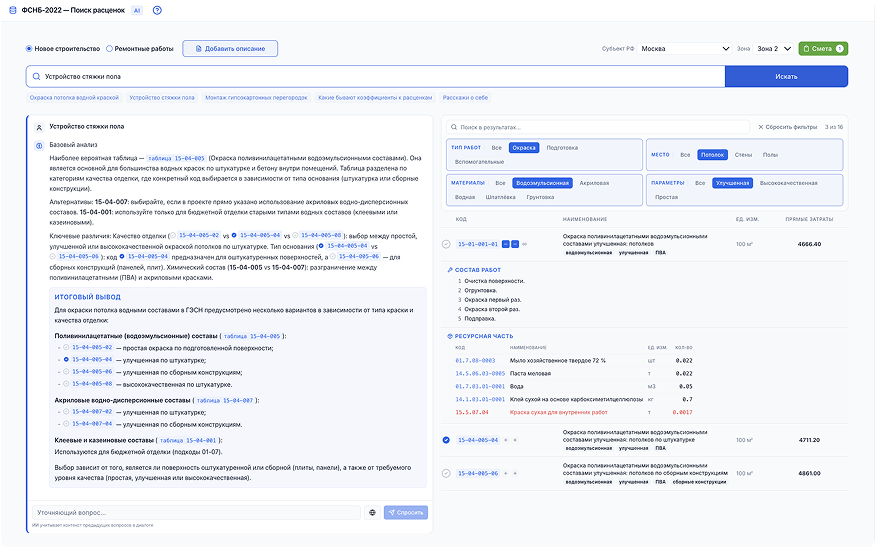Click the second plus icon in row 15-04-005-06
Screen dimensions: 875x547
pos(515,473)
